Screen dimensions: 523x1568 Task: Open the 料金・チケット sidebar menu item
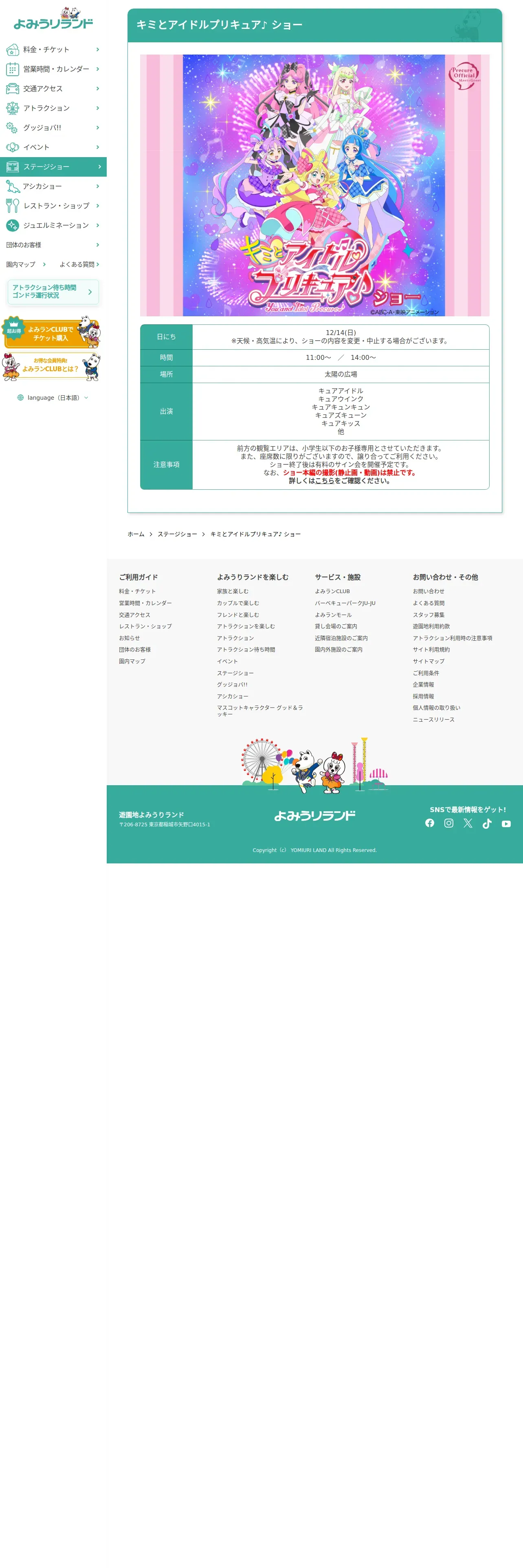(x=53, y=50)
